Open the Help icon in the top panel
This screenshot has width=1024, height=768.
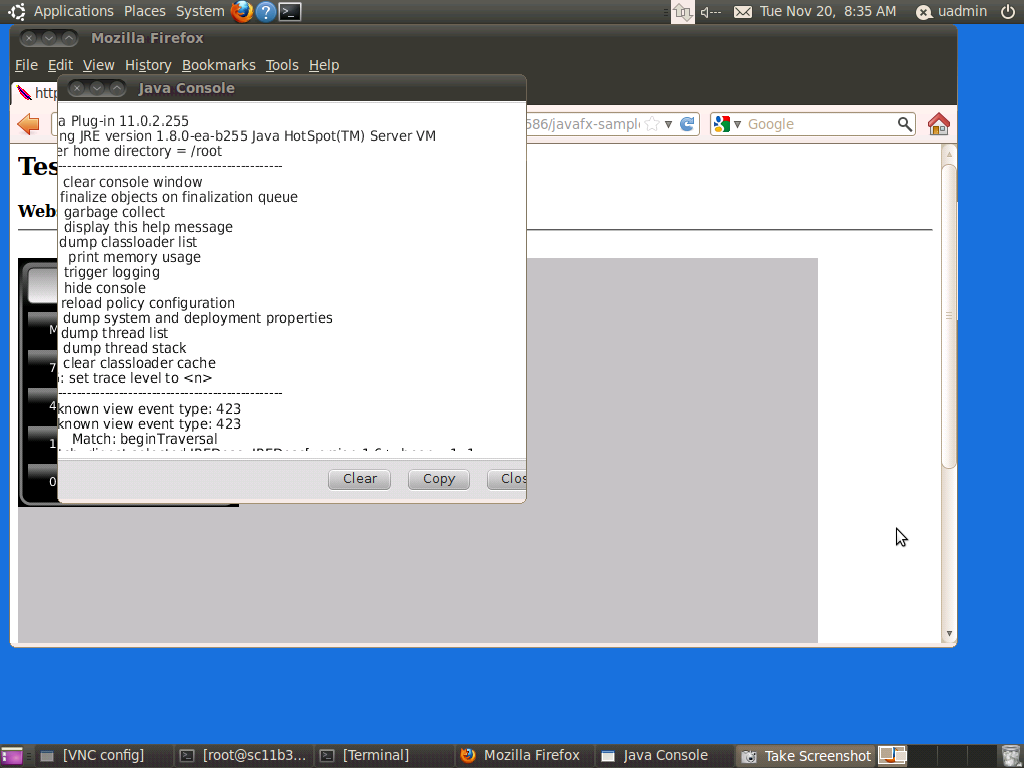point(266,11)
